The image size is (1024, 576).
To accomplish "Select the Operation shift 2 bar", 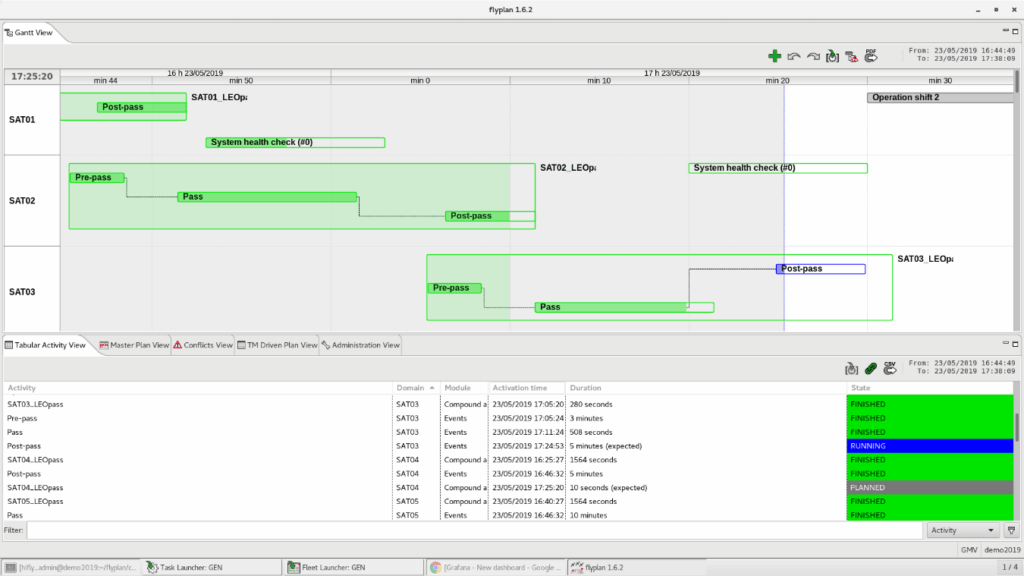I will pyautogui.click(x=940, y=97).
